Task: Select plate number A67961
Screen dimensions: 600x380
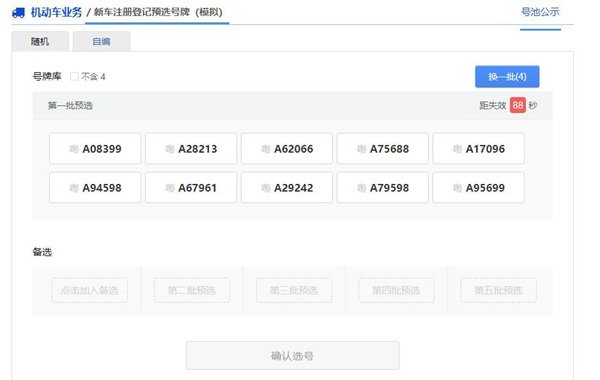Action: [x=191, y=188]
